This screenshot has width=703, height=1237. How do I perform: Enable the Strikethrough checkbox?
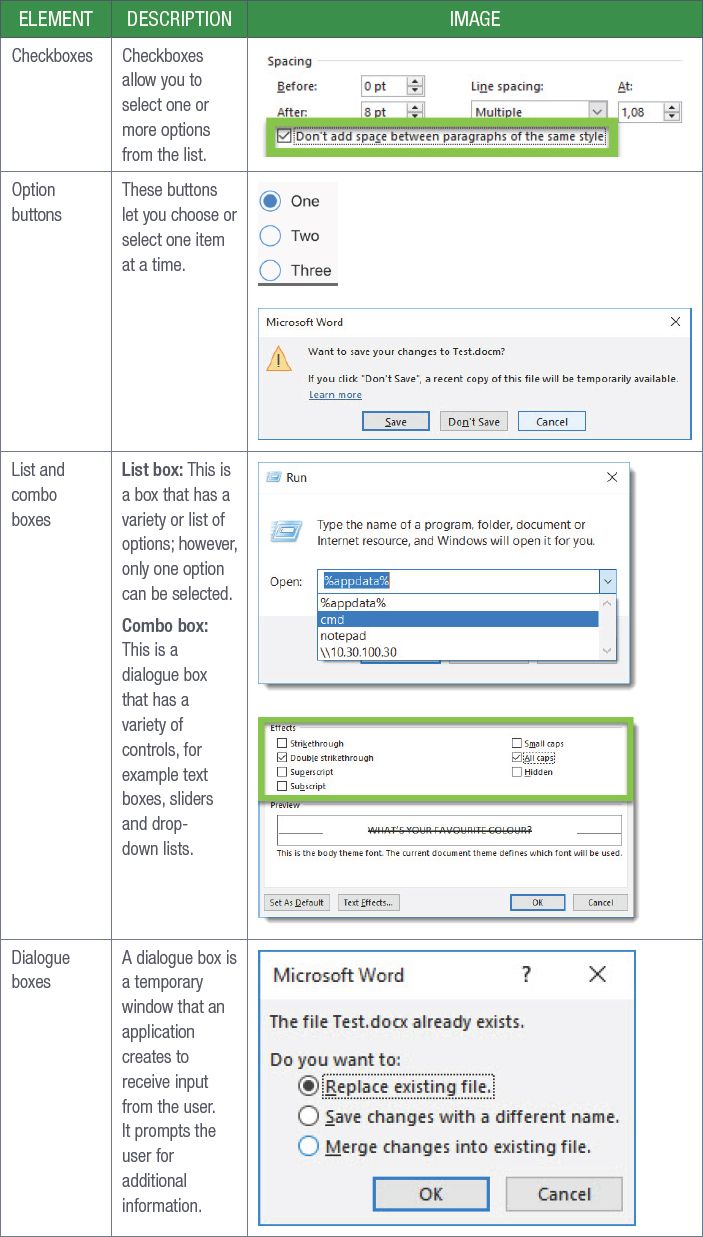tap(281, 744)
